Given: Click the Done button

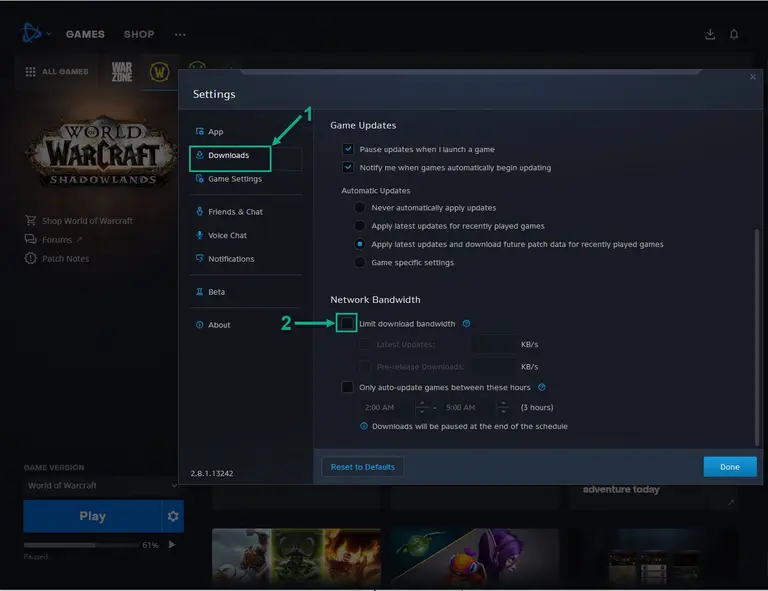Looking at the screenshot, I should pos(730,467).
